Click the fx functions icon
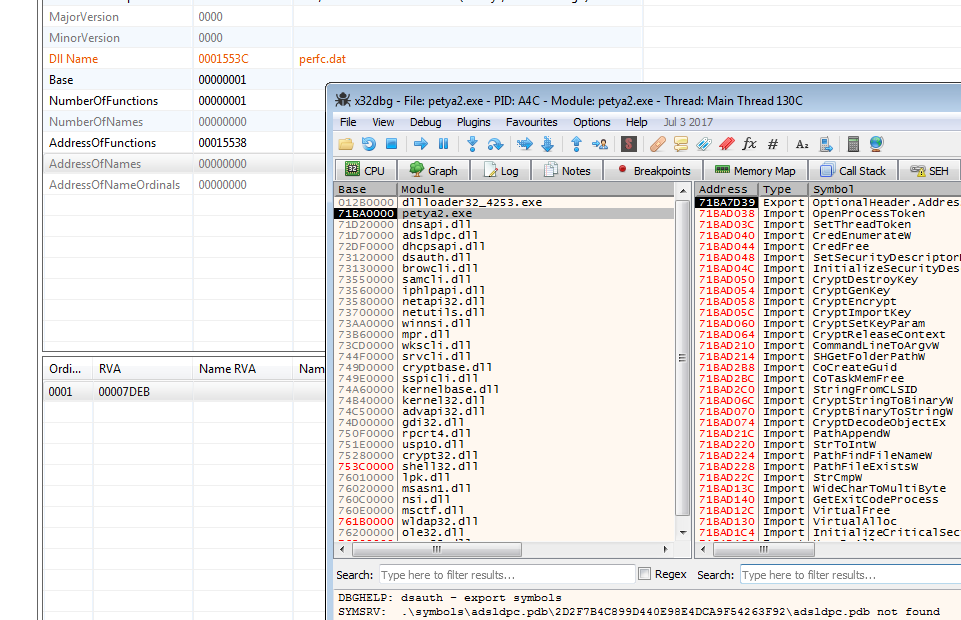 pos(749,144)
